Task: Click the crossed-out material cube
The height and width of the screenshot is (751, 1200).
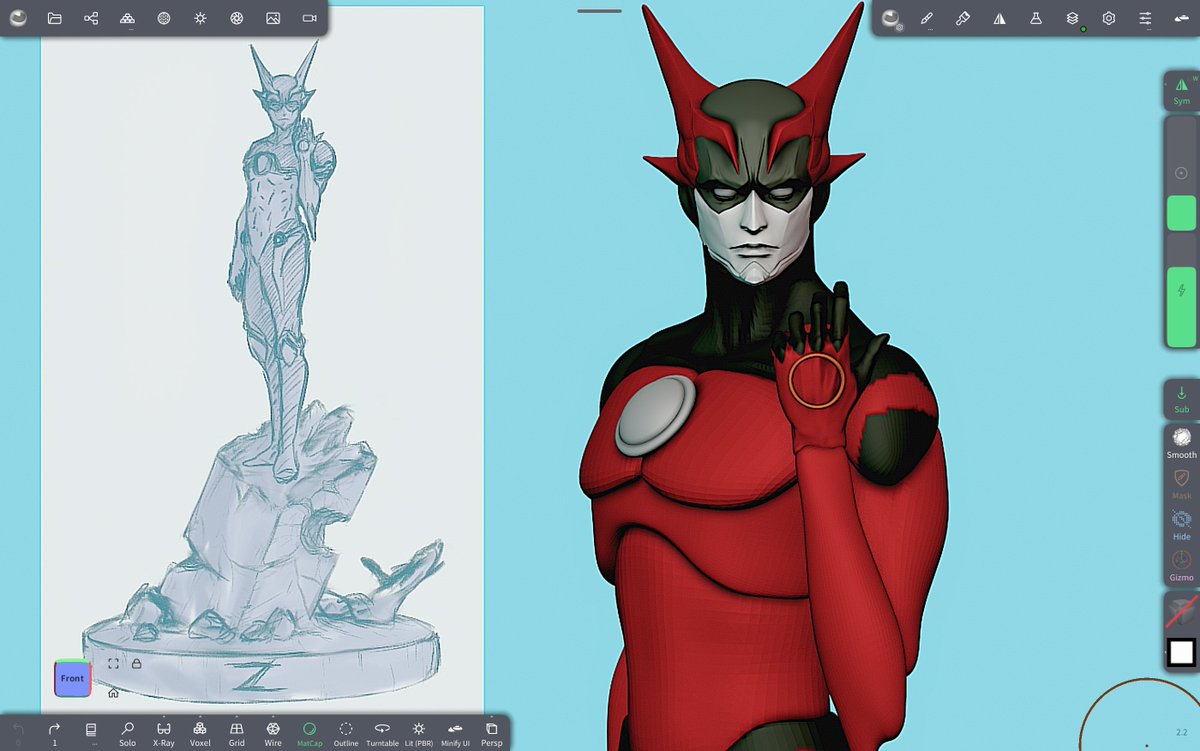Action: (x=1182, y=612)
